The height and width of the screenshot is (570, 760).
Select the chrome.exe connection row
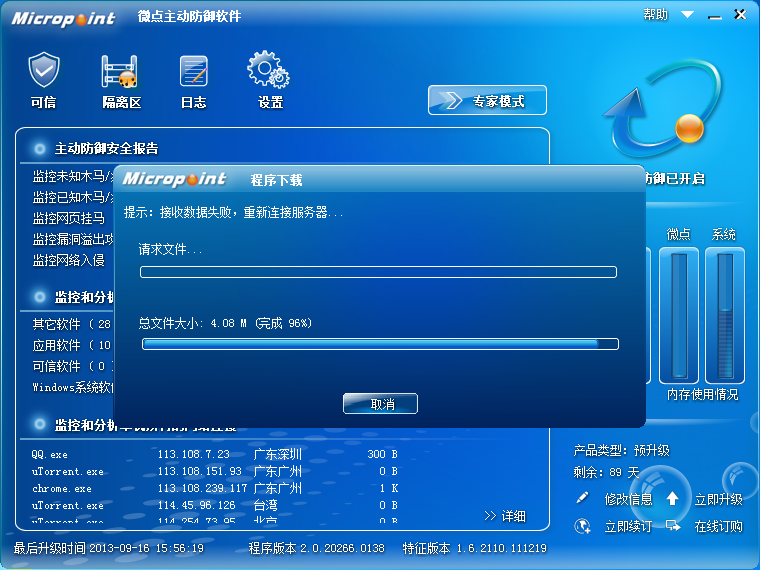pos(214,488)
